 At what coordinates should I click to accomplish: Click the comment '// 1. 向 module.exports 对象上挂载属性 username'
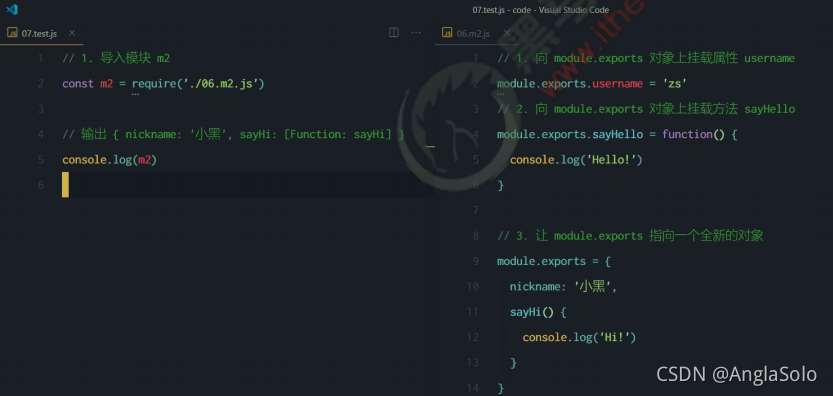point(646,58)
